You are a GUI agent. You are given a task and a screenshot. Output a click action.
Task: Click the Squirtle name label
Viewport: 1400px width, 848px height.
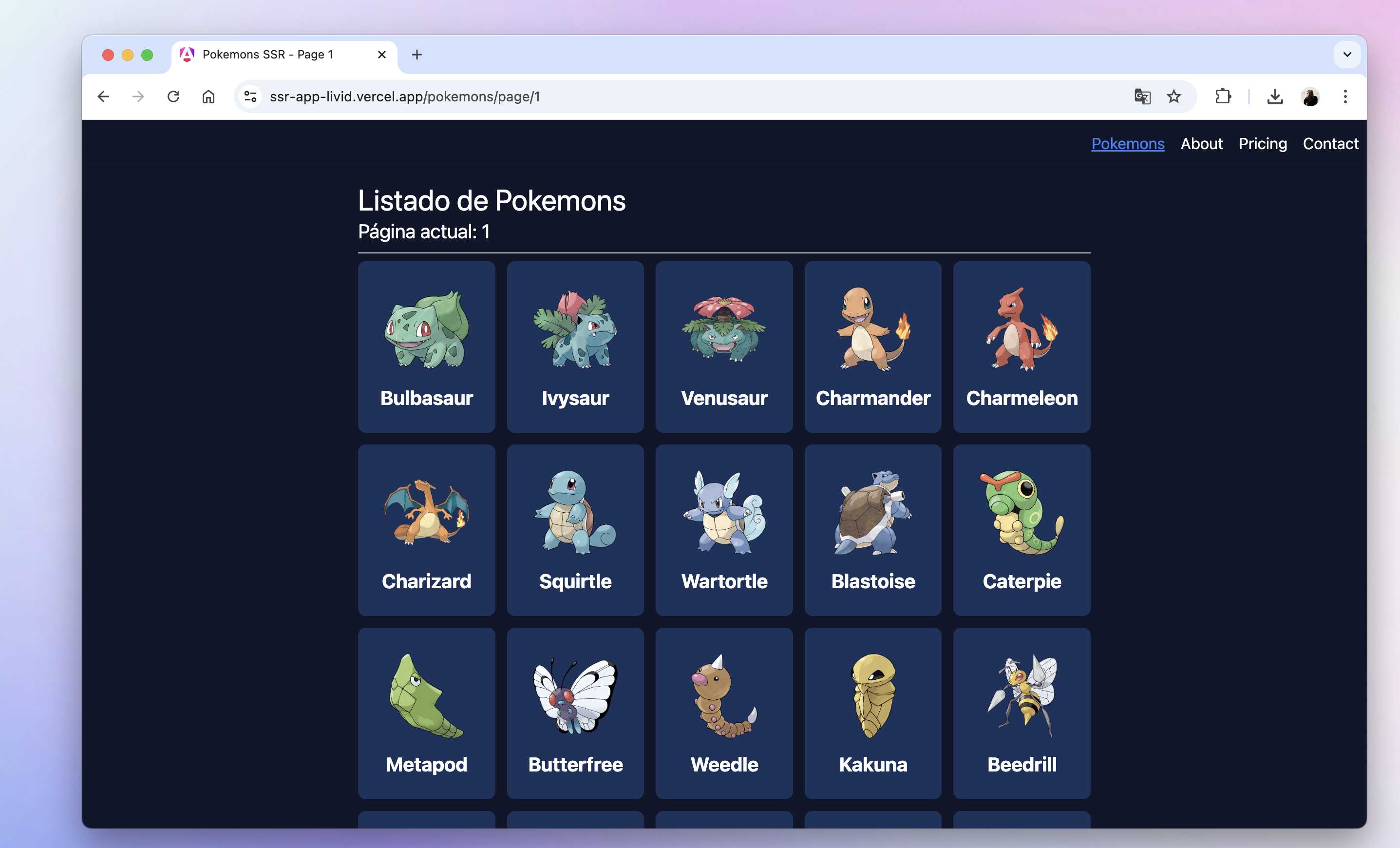point(575,582)
